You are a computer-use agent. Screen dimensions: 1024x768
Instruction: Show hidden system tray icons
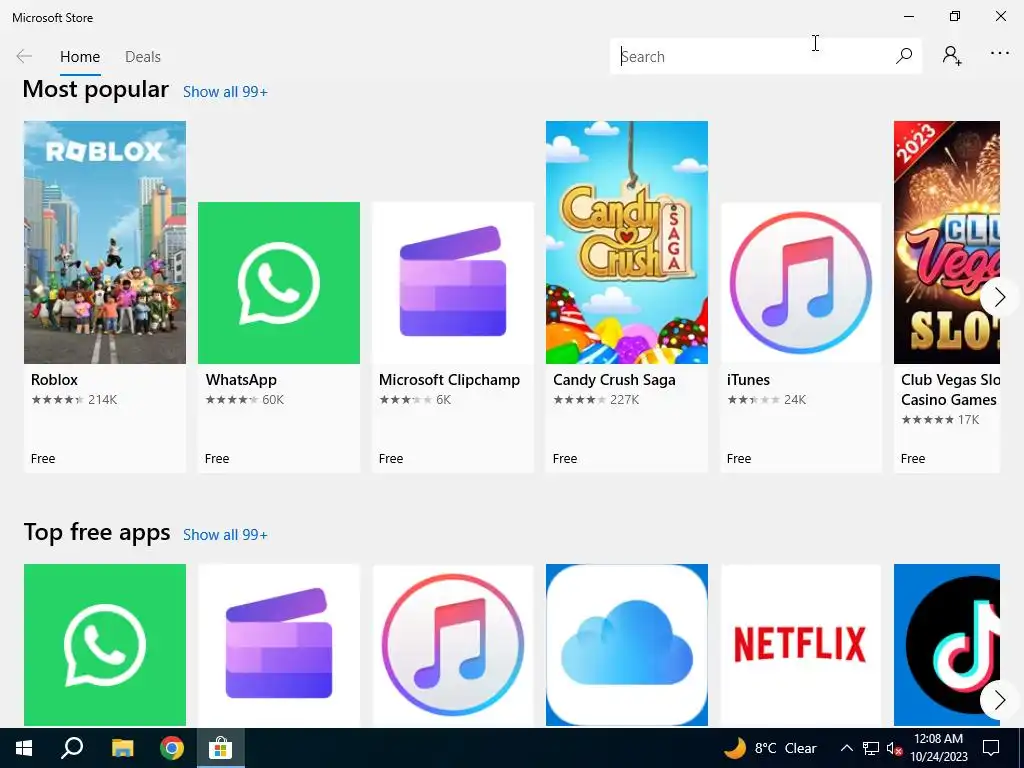click(846, 748)
